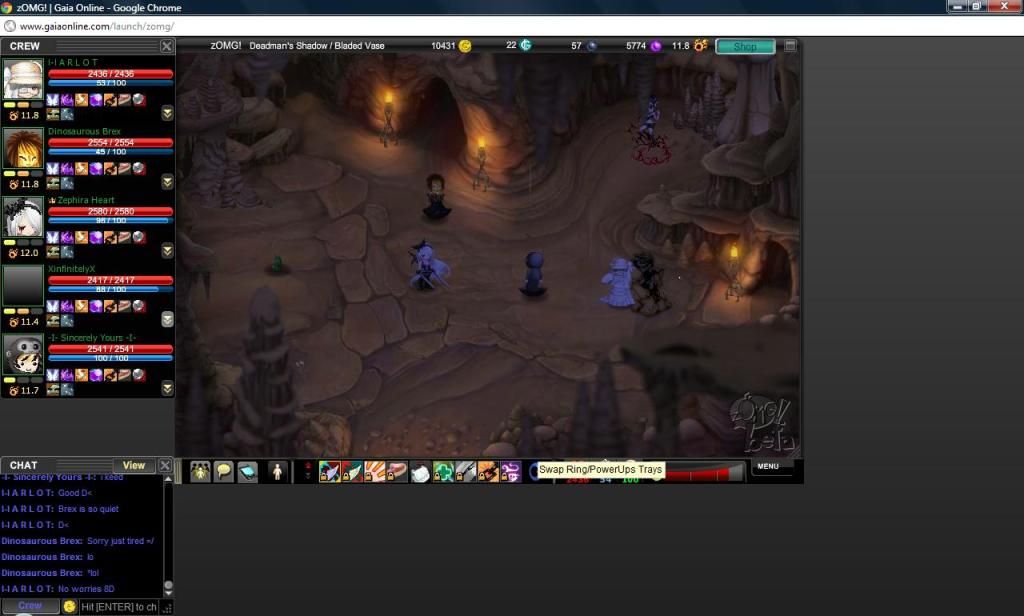Select Dinosaurous Brex's avatar portrait

23,148
